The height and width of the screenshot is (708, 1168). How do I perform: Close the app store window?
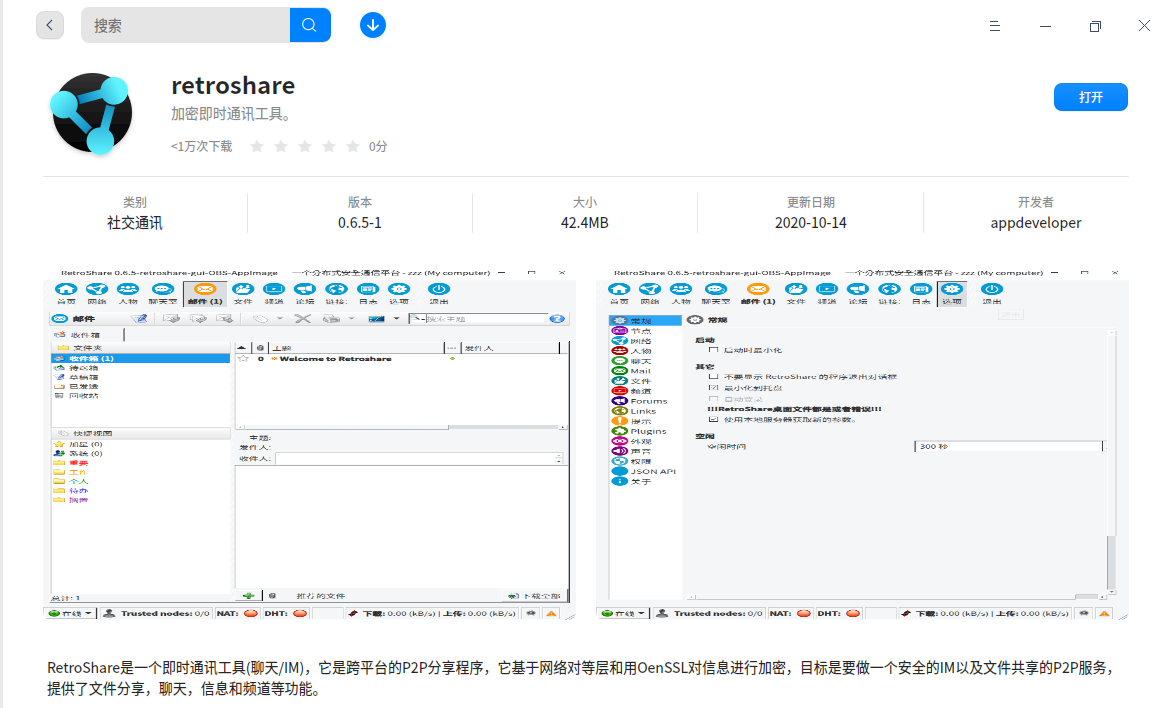coord(1144,26)
